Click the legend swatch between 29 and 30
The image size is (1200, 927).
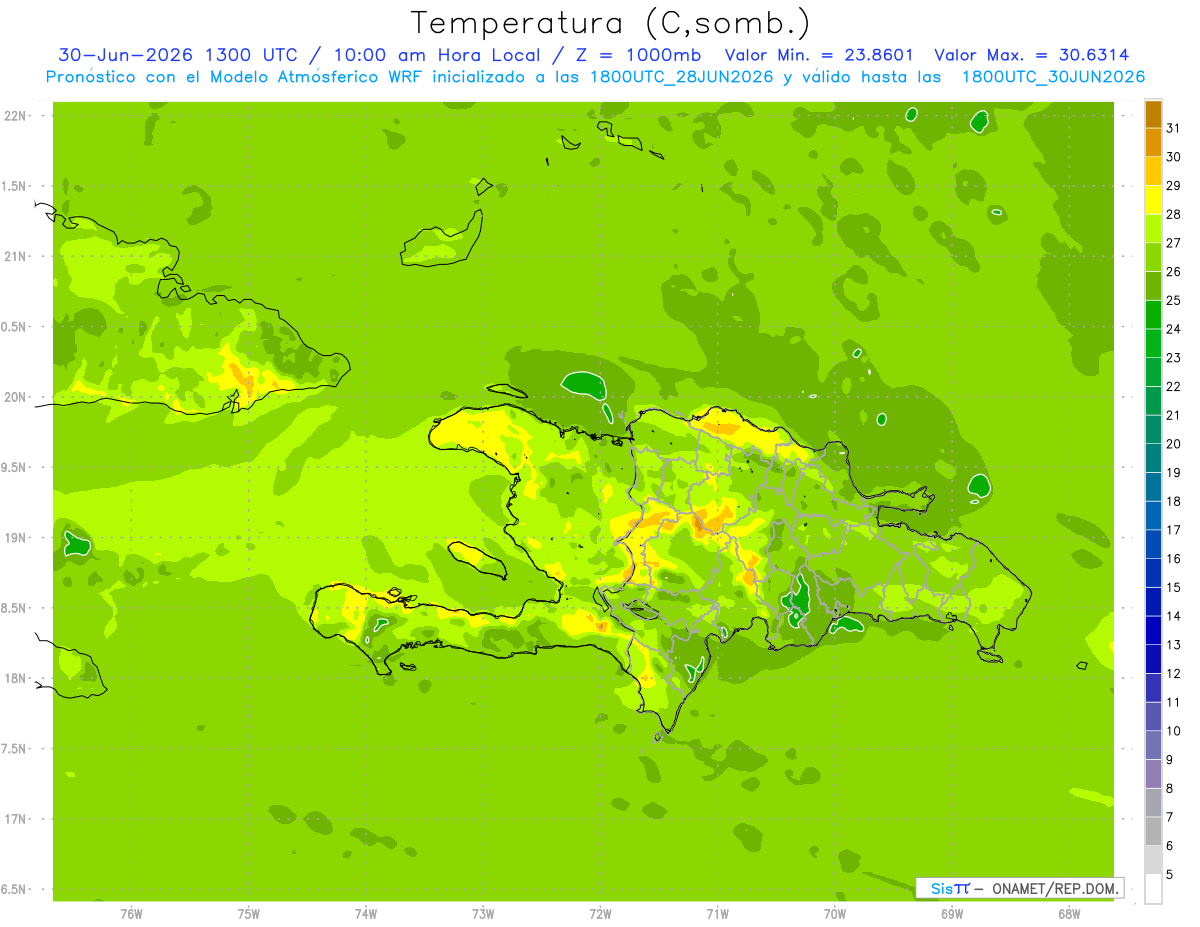tap(1153, 171)
